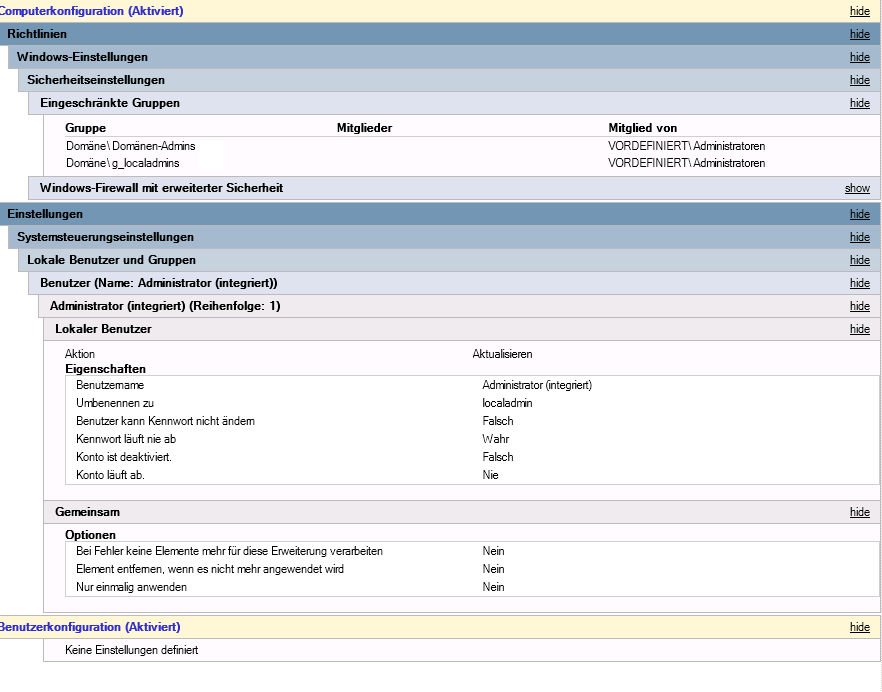Click the Nie value
Viewport: 882px width, 692px height.
click(490, 475)
